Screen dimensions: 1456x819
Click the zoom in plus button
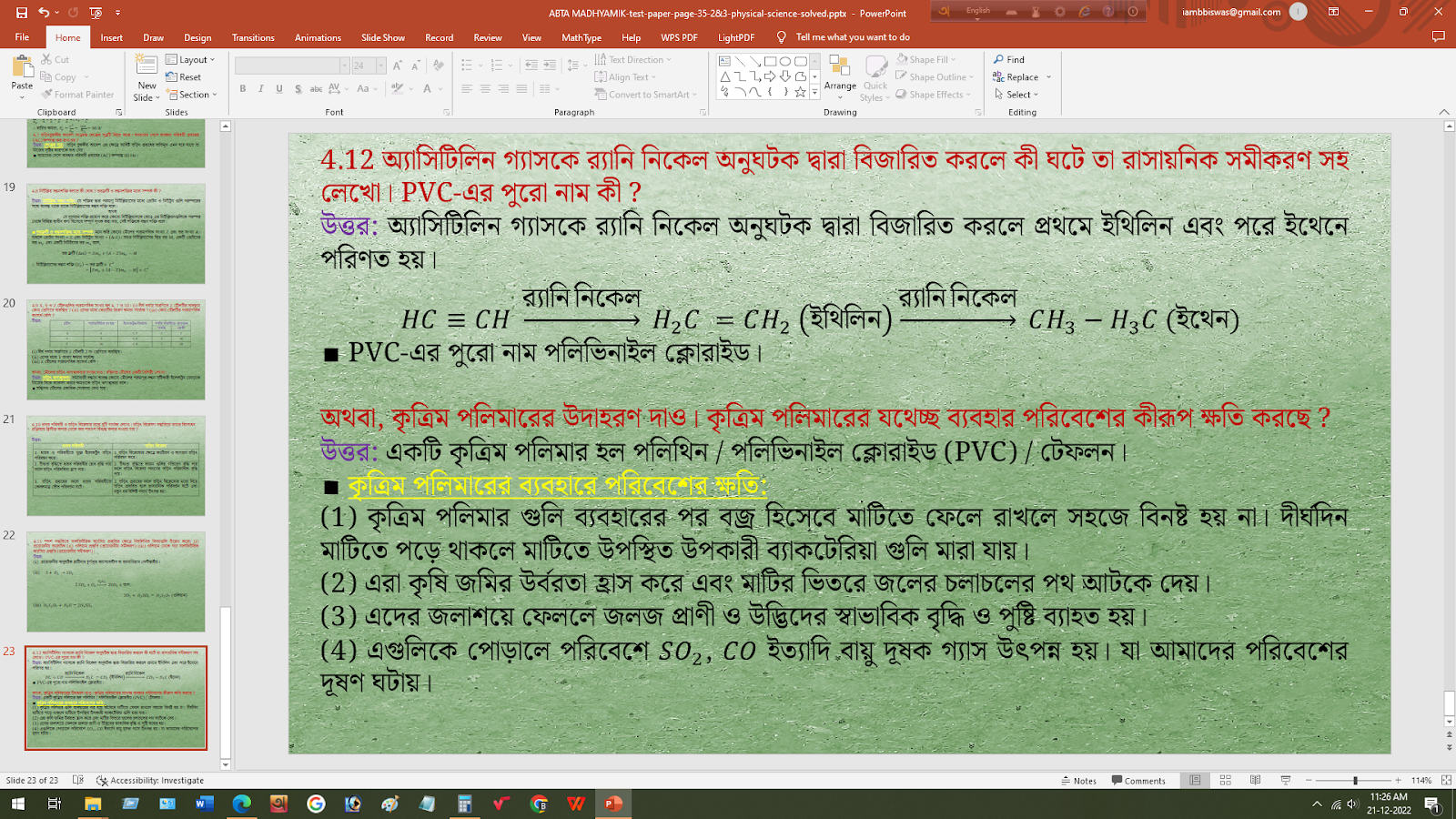point(1399,781)
